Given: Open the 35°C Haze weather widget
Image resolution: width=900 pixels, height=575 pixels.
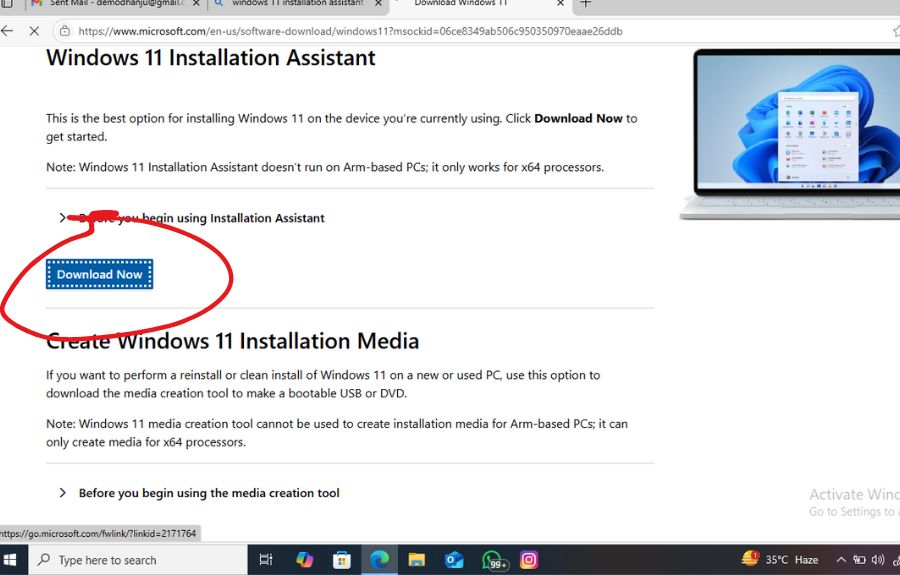Looking at the screenshot, I should point(780,560).
